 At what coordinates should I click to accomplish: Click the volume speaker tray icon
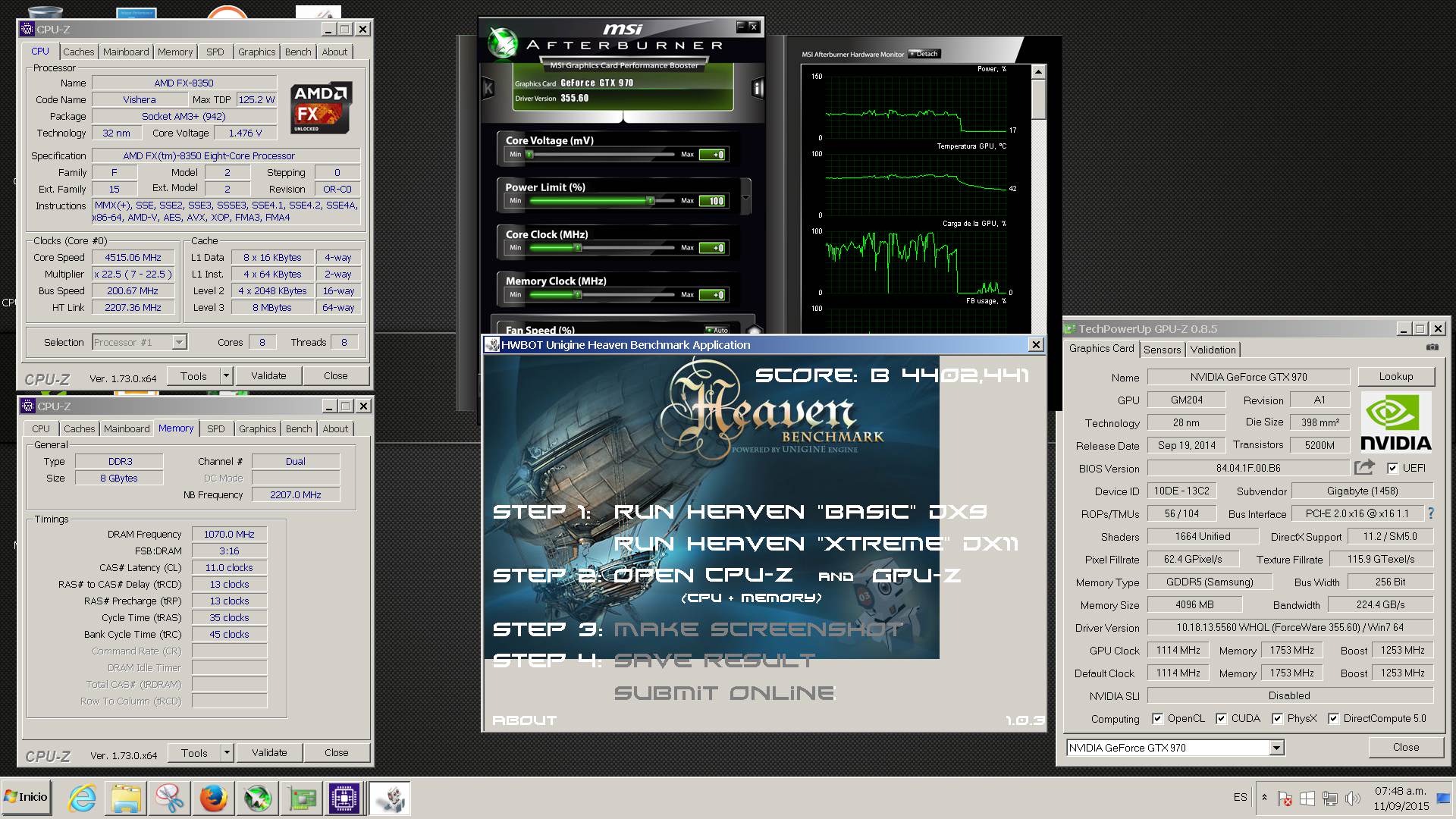[1352, 799]
